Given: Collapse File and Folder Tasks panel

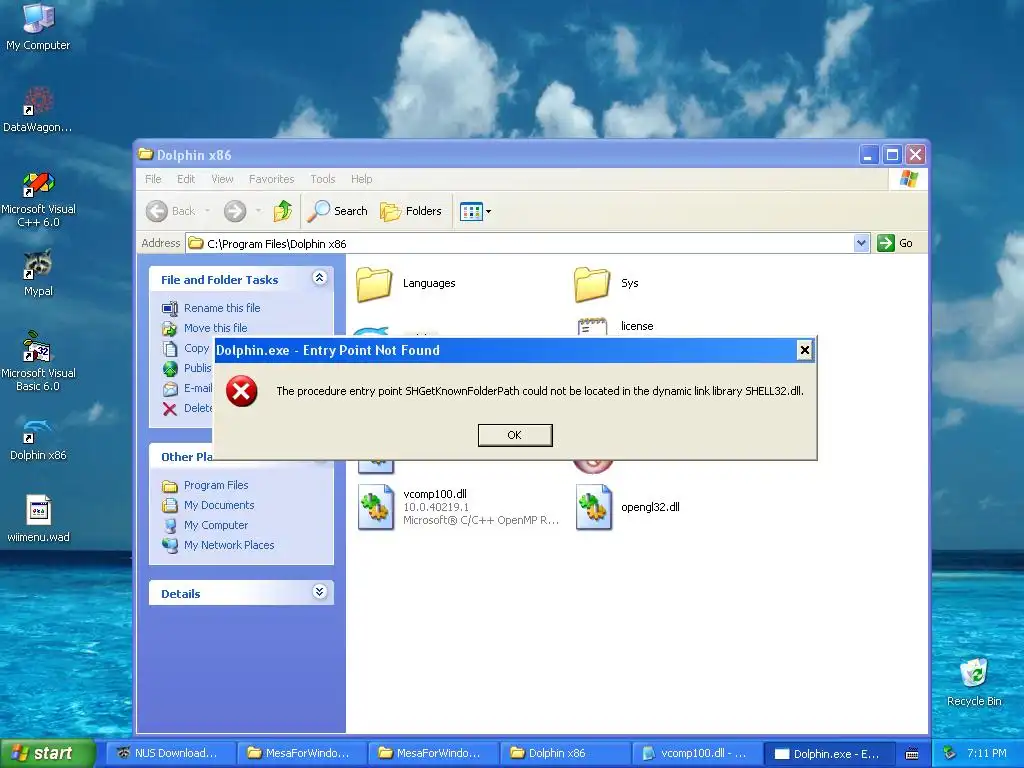Looking at the screenshot, I should point(319,278).
